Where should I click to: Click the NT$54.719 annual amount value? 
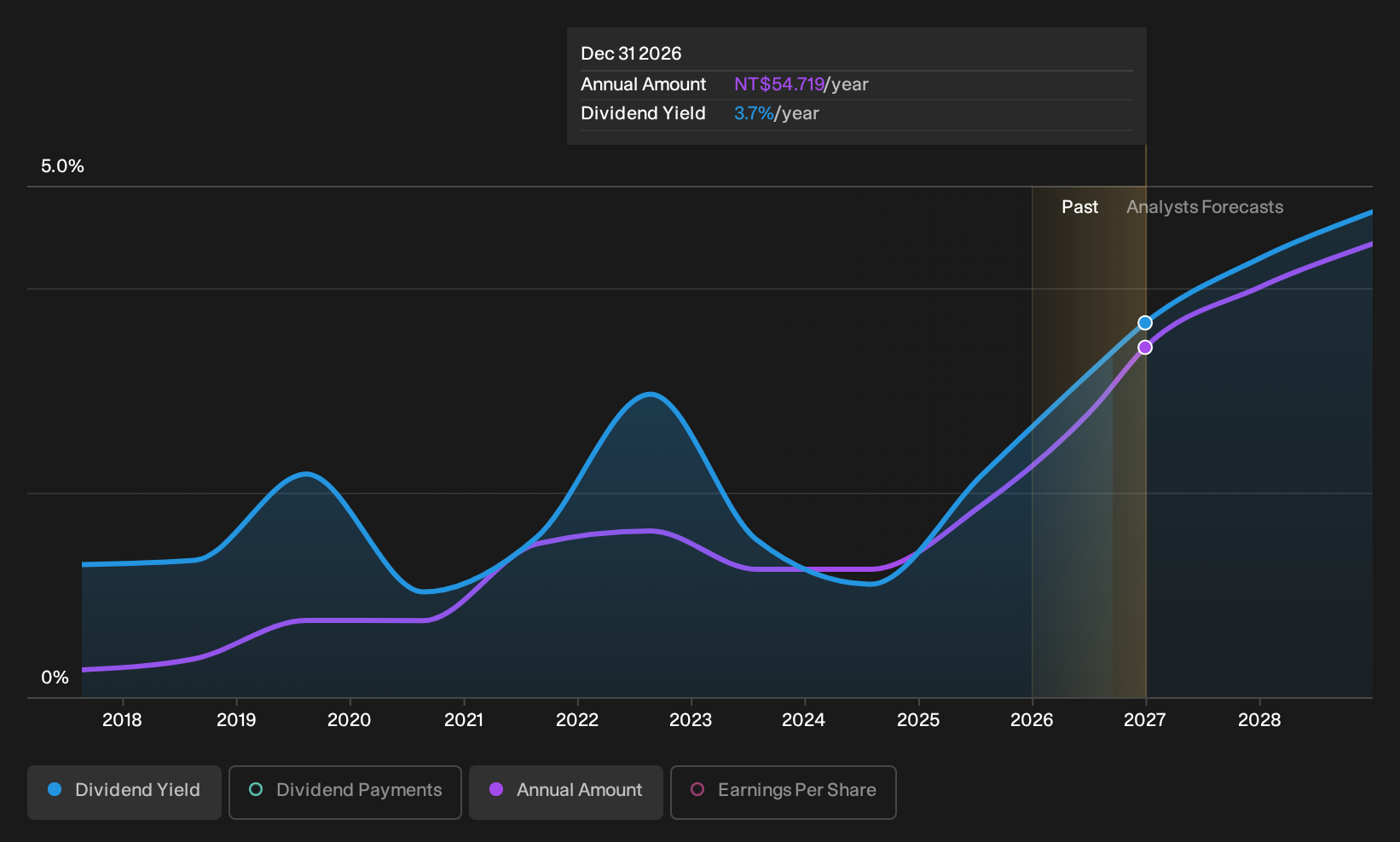tap(779, 84)
